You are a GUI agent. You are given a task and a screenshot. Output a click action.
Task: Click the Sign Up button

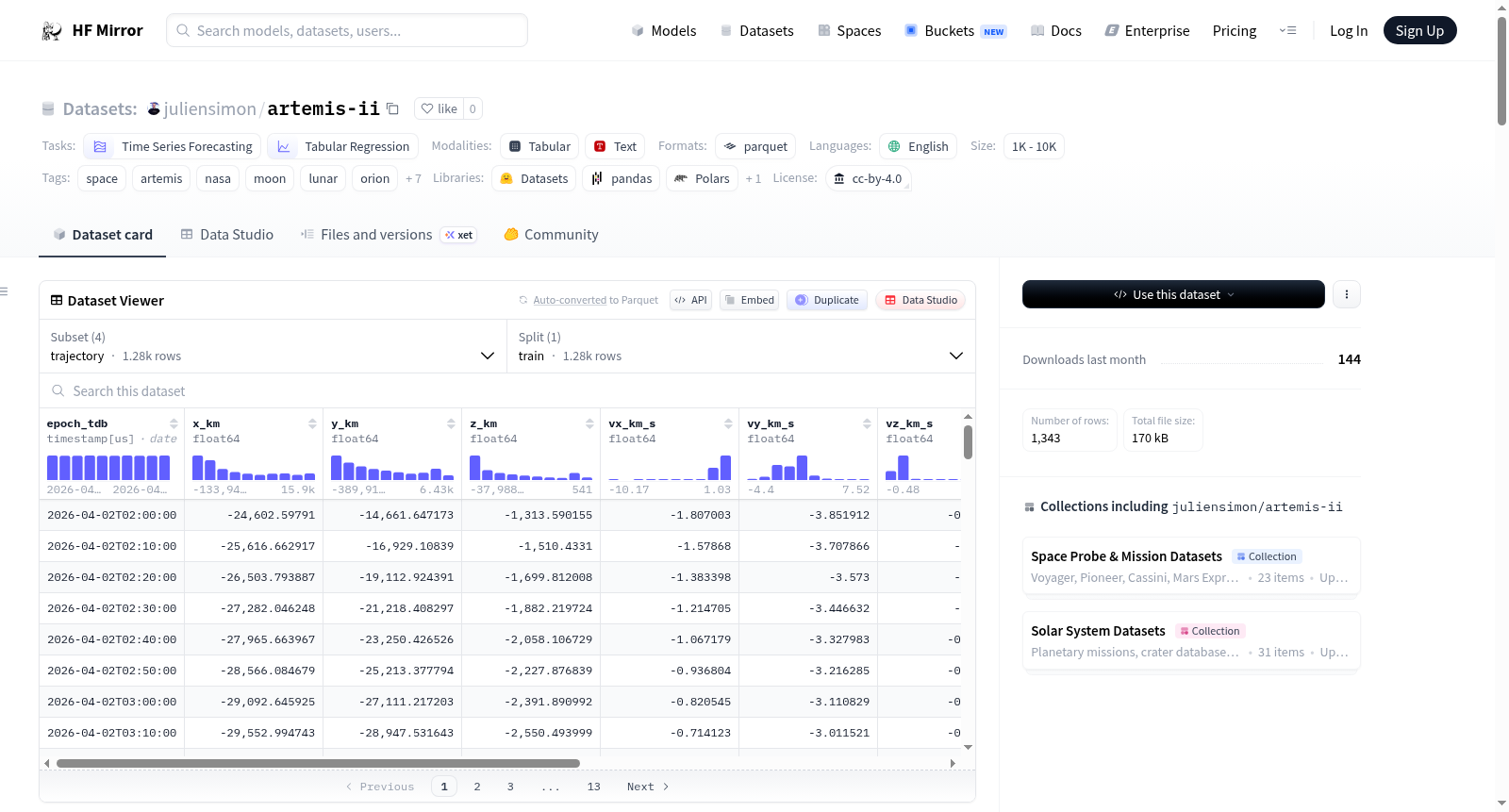1419,30
